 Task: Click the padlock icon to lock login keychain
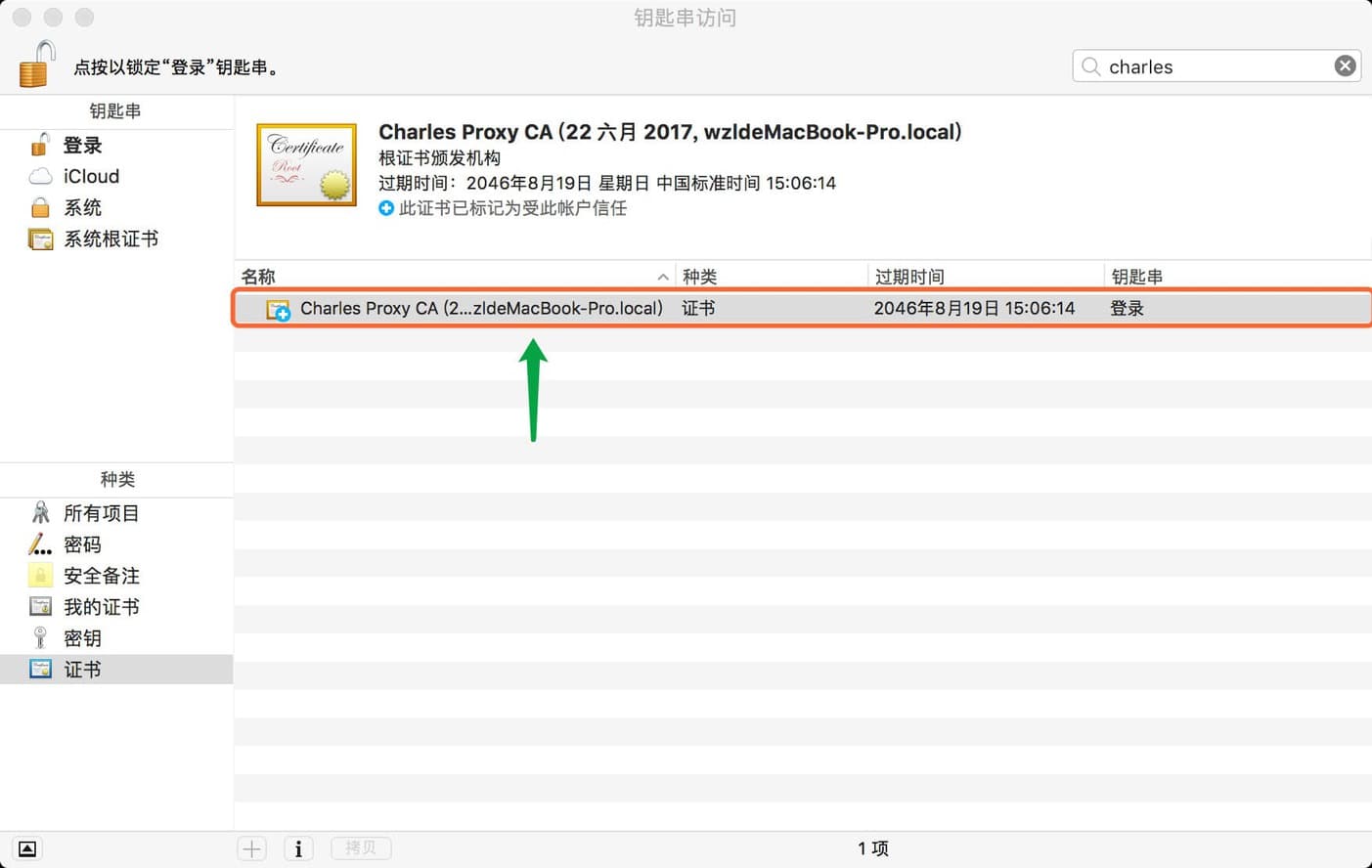click(37, 65)
